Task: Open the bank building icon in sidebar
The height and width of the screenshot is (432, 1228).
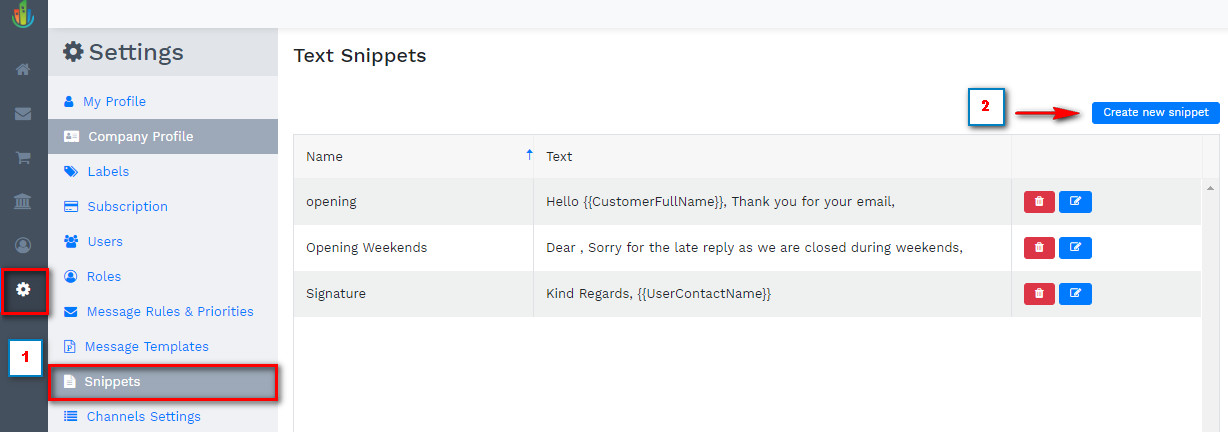Action: (x=23, y=202)
